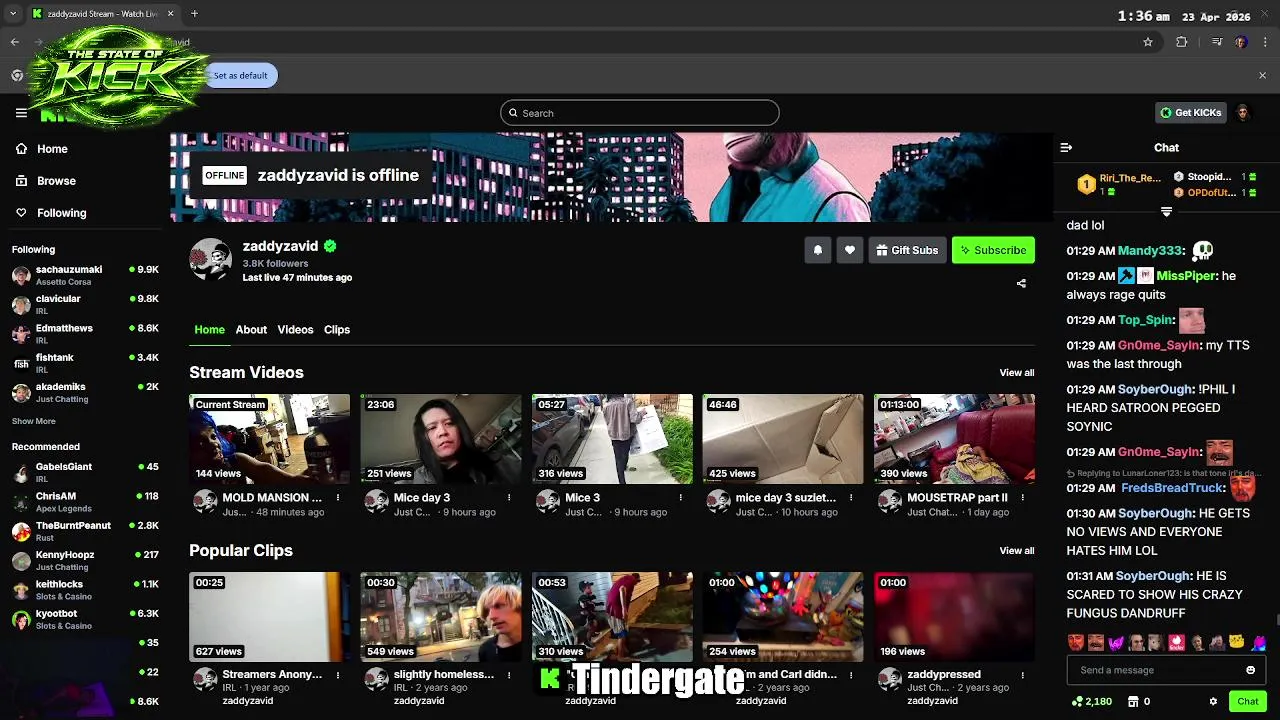Focus the Search input field

click(x=640, y=113)
